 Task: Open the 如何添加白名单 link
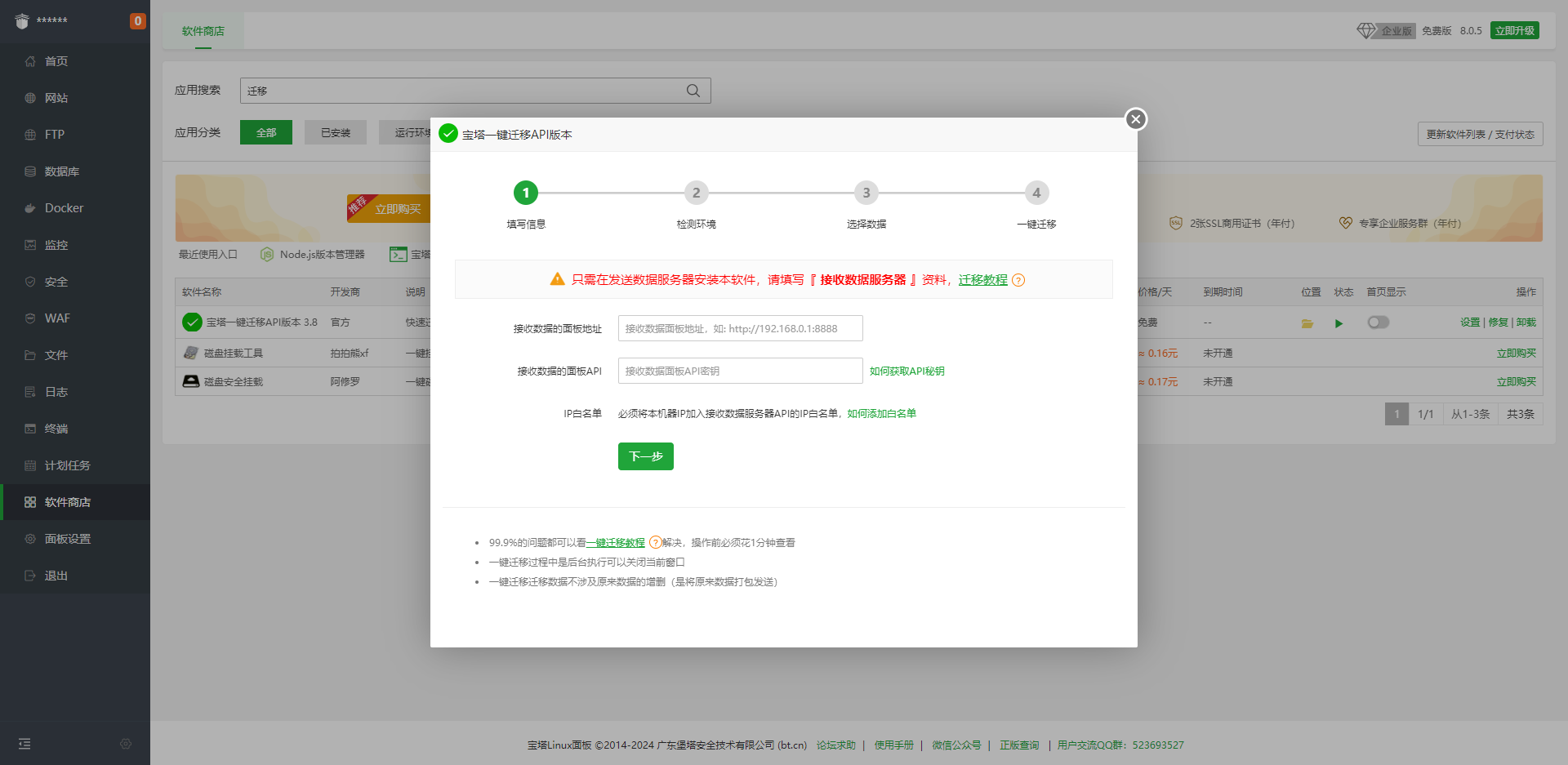coord(881,414)
